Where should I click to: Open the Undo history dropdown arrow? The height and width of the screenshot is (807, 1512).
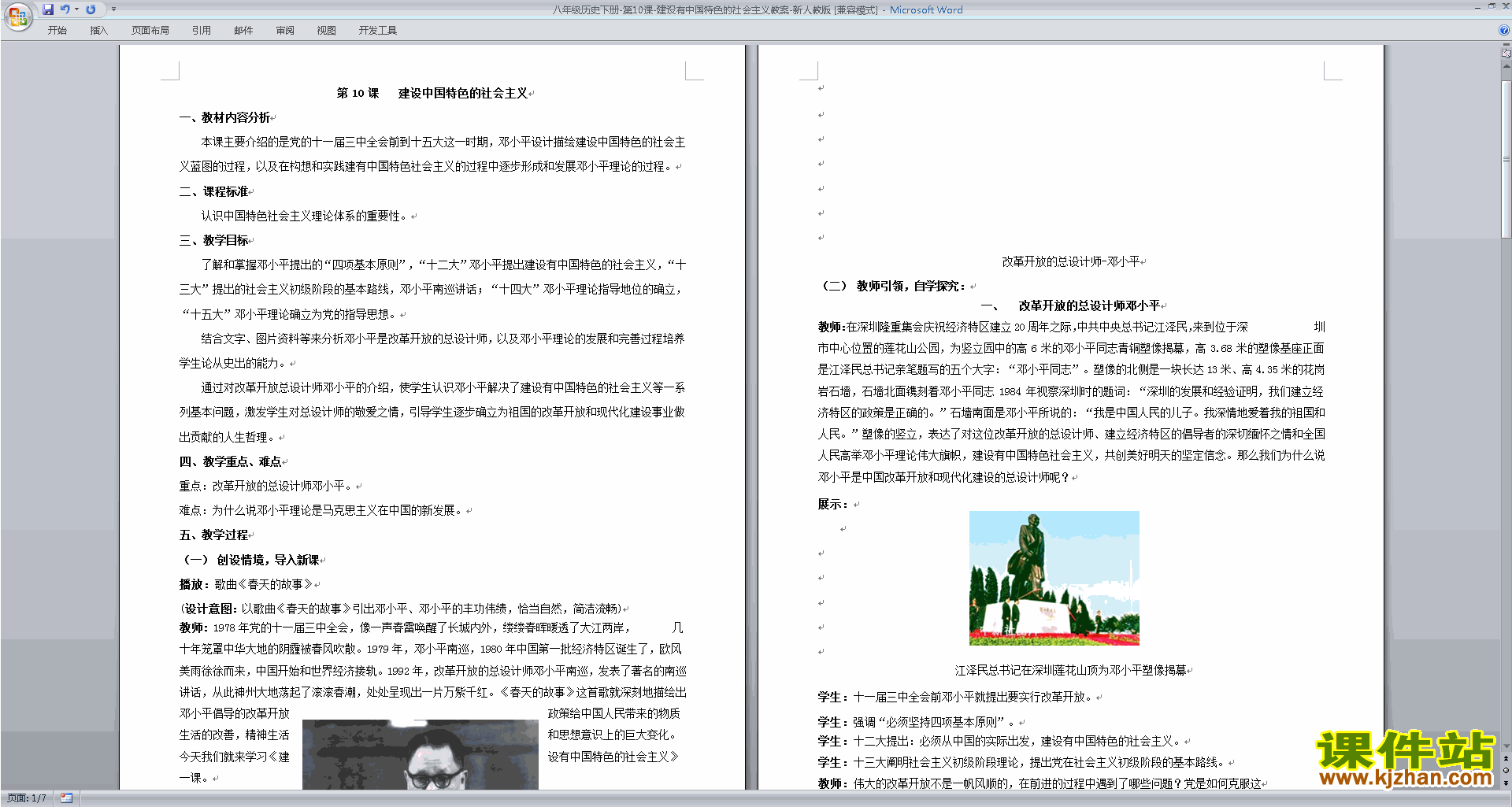tap(76, 9)
